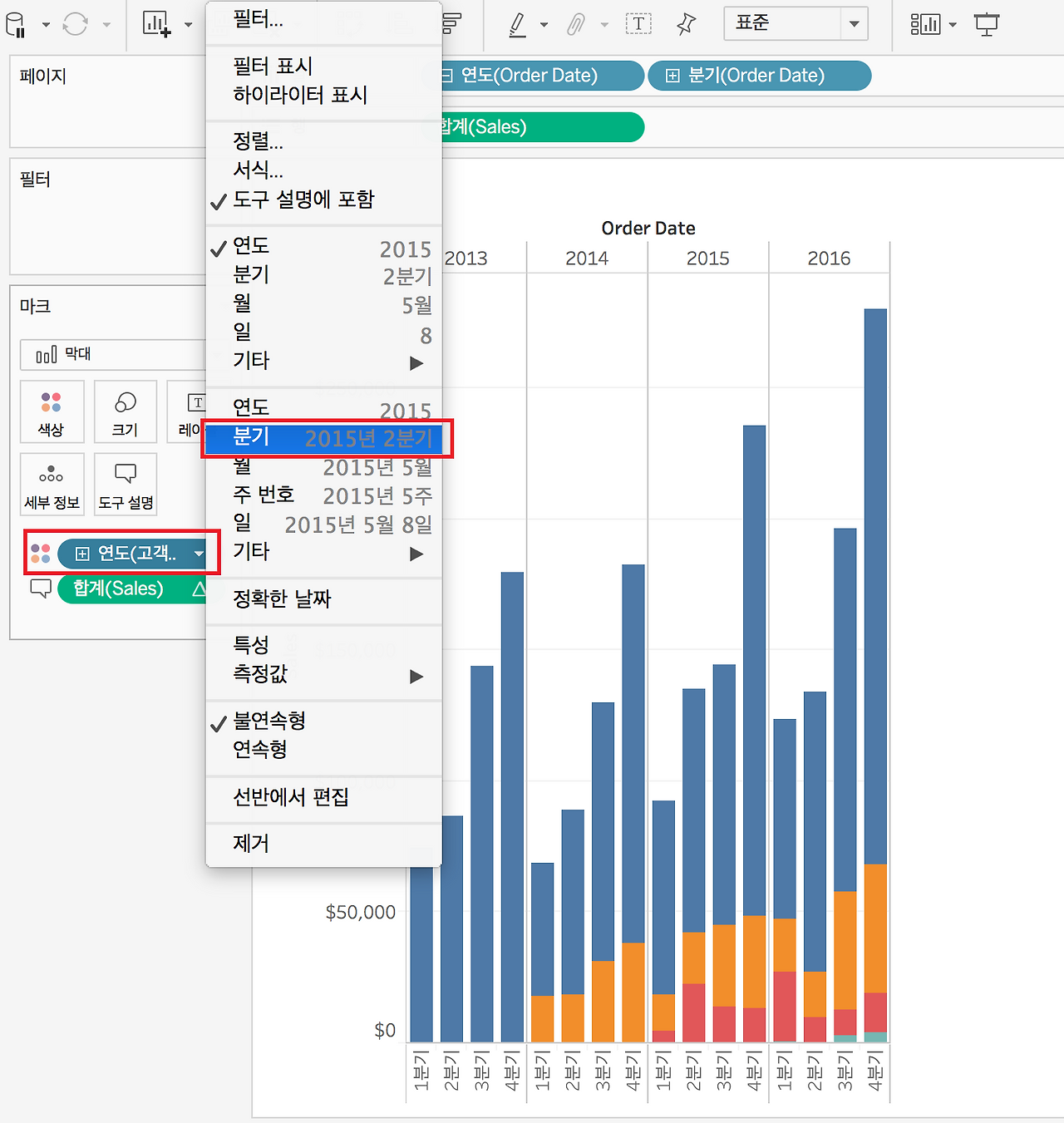
Task: Click 연도(Order Date) column pill
Action: pos(542,76)
